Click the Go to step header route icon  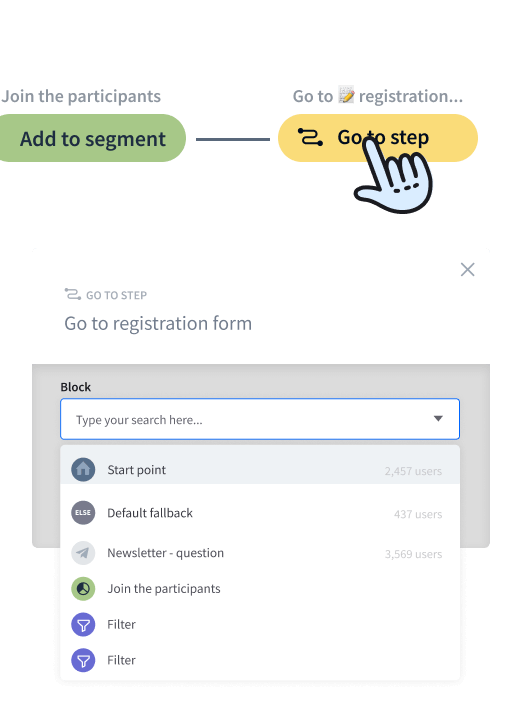73,294
